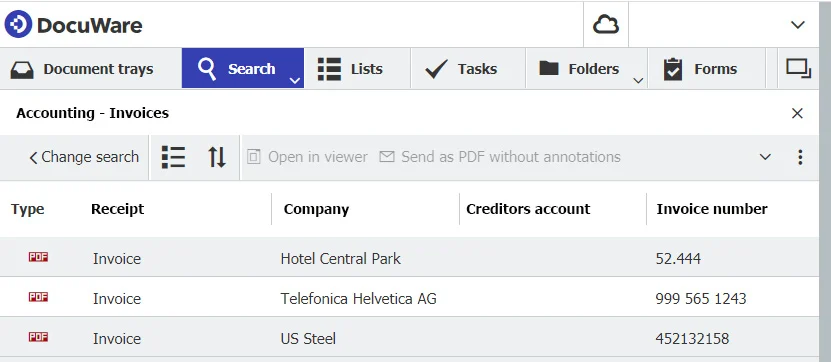The height and width of the screenshot is (362, 831).
Task: Click the PDF icon for US Steel row
Action: tap(38, 337)
